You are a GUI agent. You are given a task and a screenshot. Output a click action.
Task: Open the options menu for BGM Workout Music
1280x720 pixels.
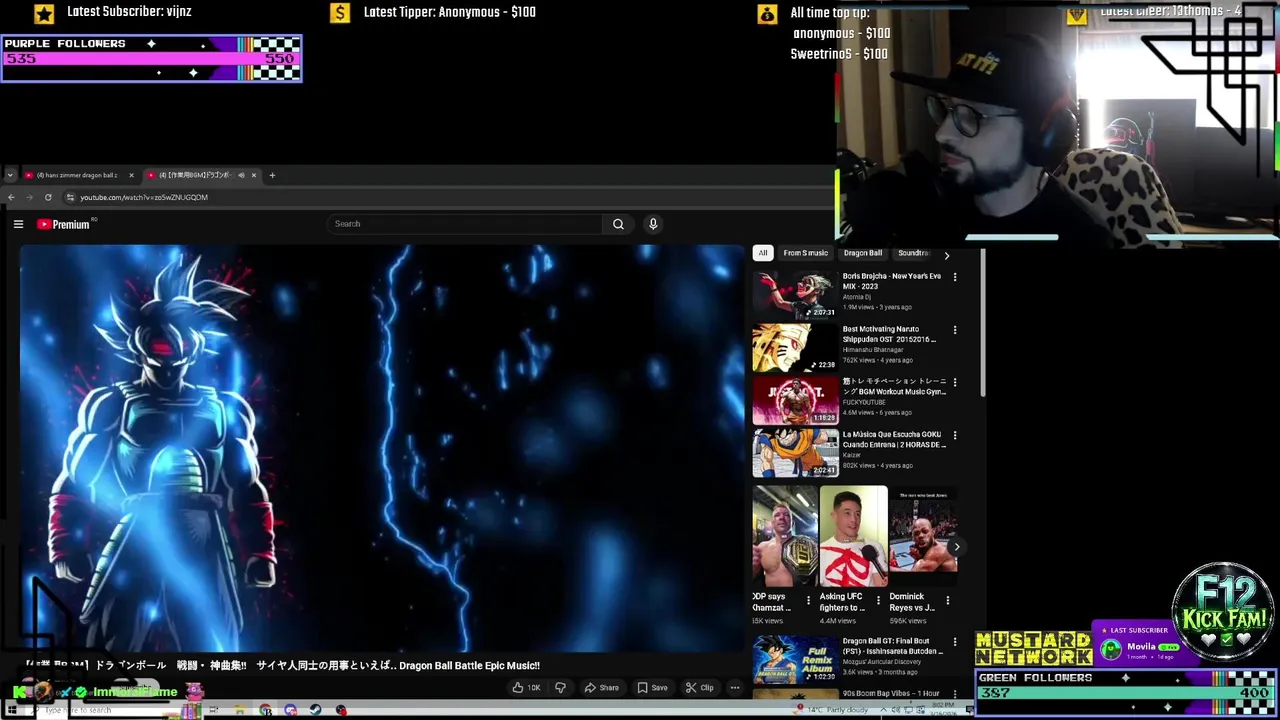(x=955, y=382)
